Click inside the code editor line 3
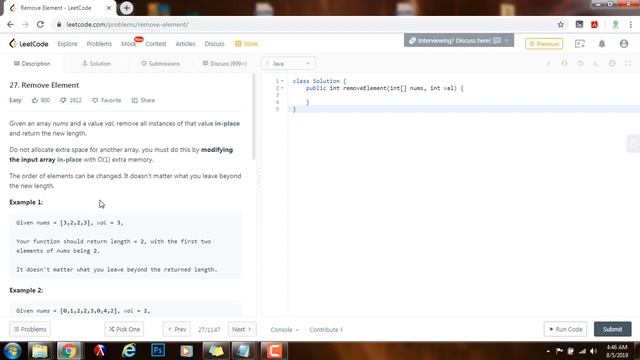Screen dimensions: 640x360 (x=464, y=95)
